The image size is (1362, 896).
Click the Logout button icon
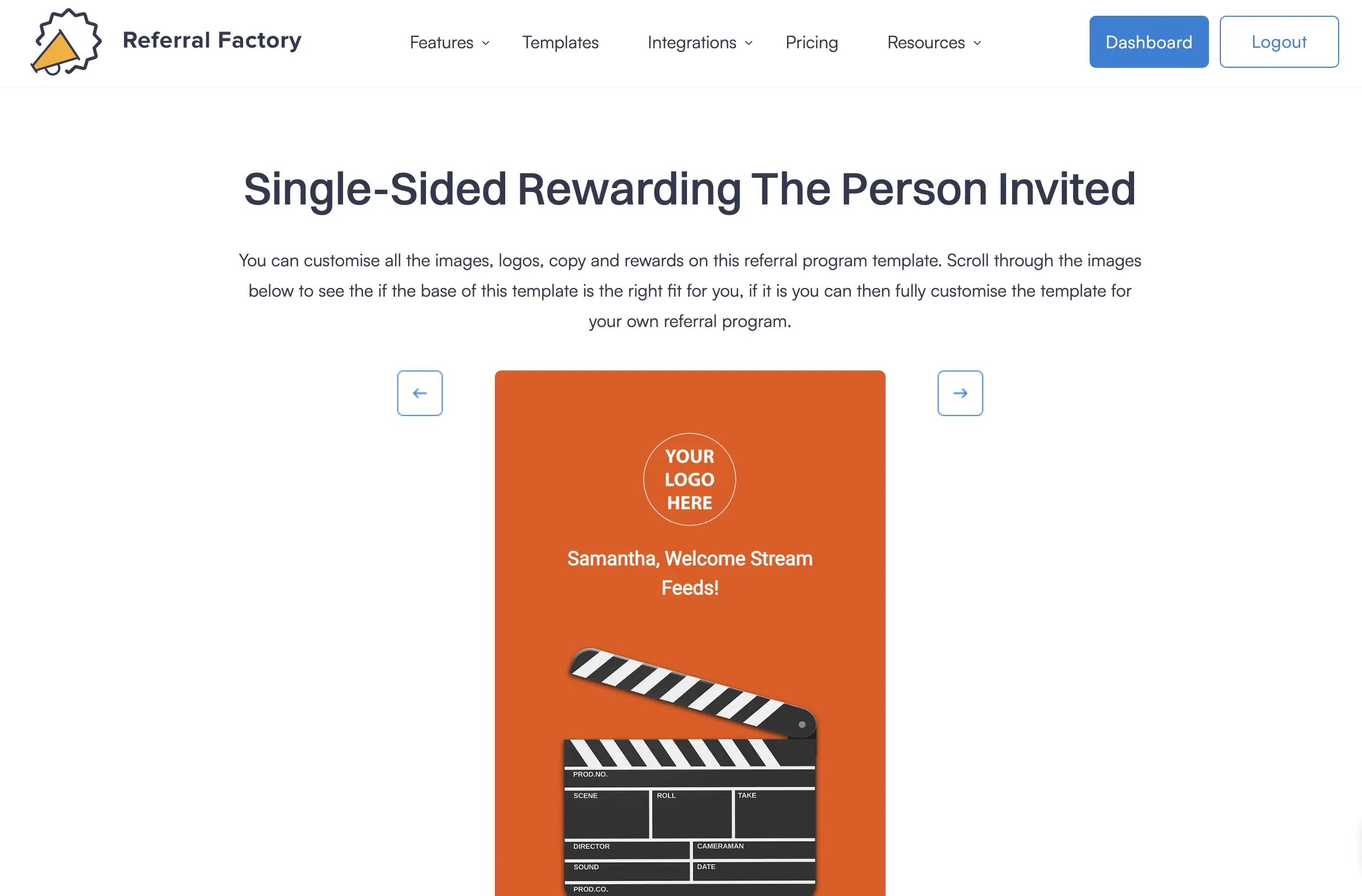click(x=1279, y=41)
